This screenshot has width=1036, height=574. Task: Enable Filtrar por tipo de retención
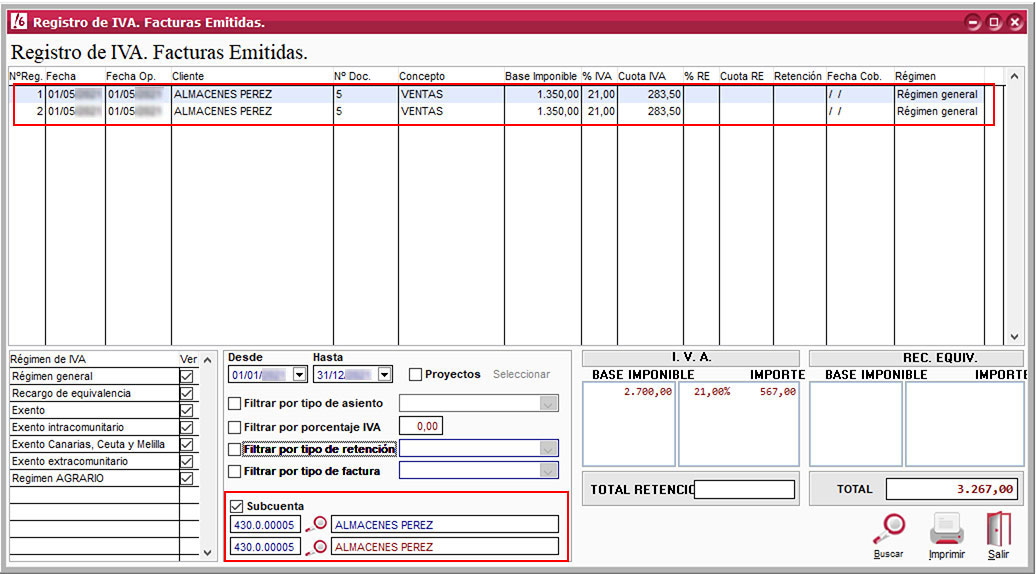click(234, 450)
